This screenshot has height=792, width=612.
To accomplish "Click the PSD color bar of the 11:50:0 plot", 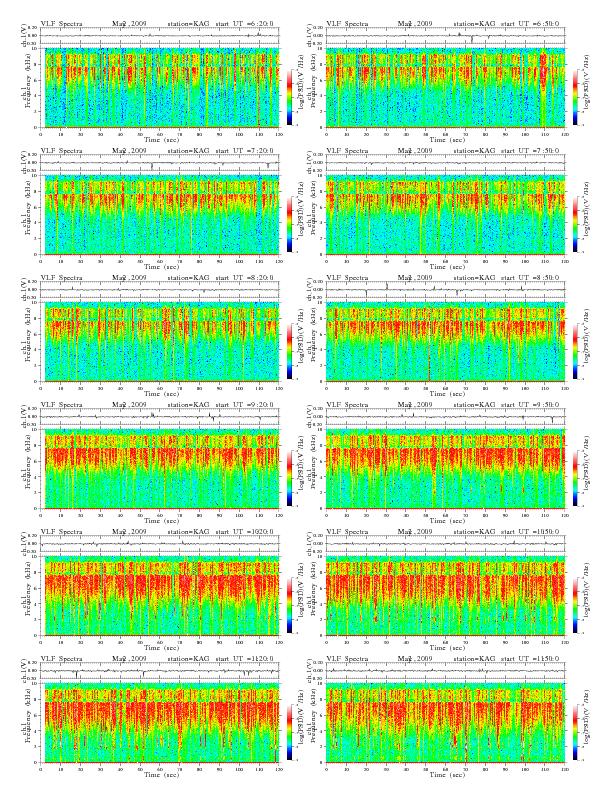I will pyautogui.click(x=575, y=732).
